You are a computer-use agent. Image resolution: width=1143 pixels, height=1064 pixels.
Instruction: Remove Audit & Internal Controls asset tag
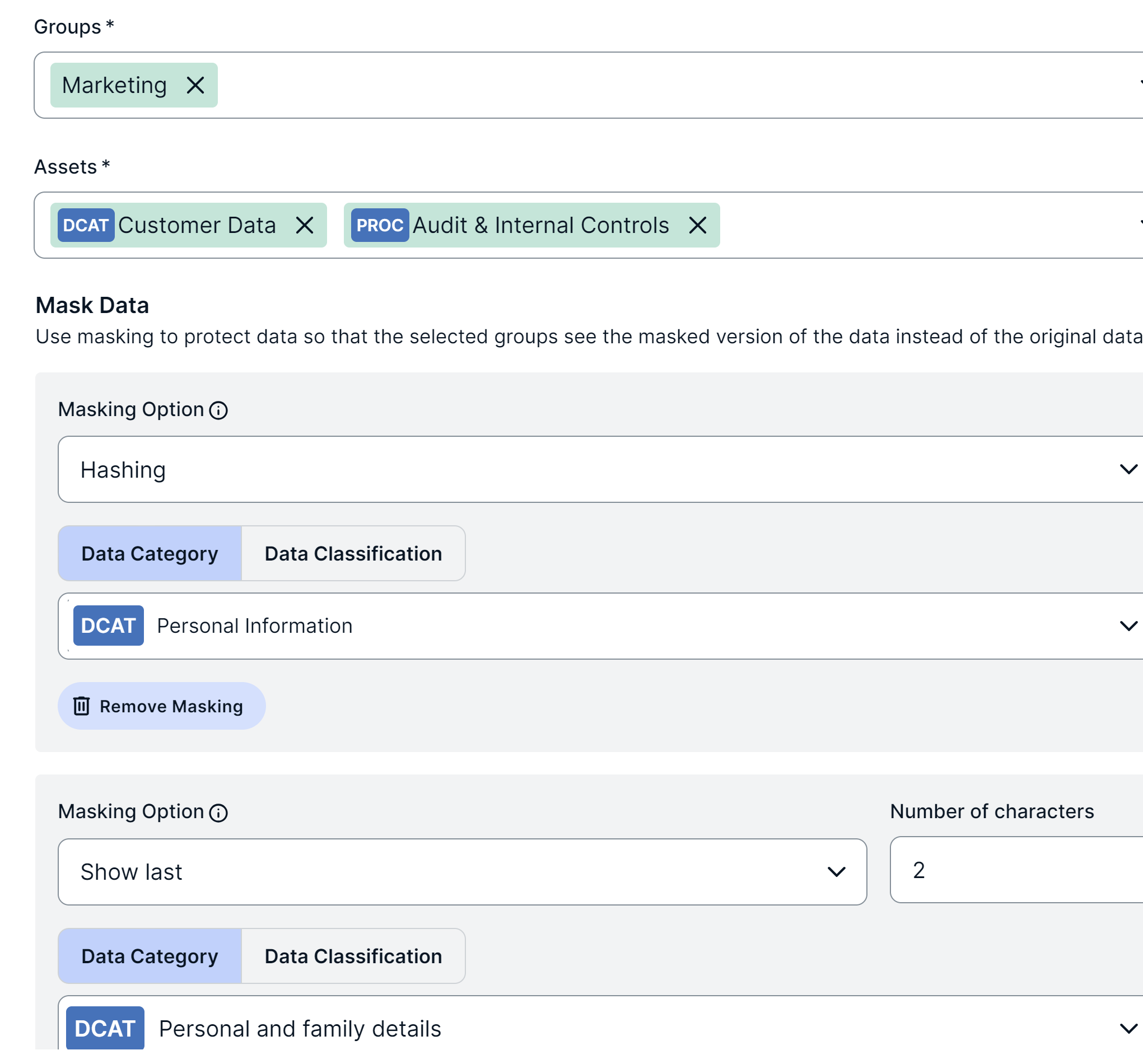pos(697,225)
